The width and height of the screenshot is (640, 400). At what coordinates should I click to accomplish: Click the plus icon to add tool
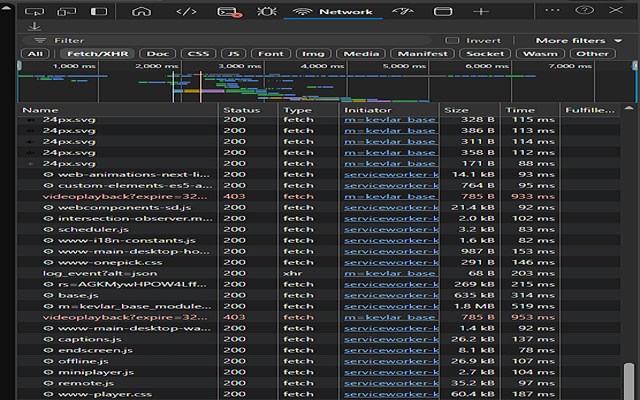pos(481,12)
